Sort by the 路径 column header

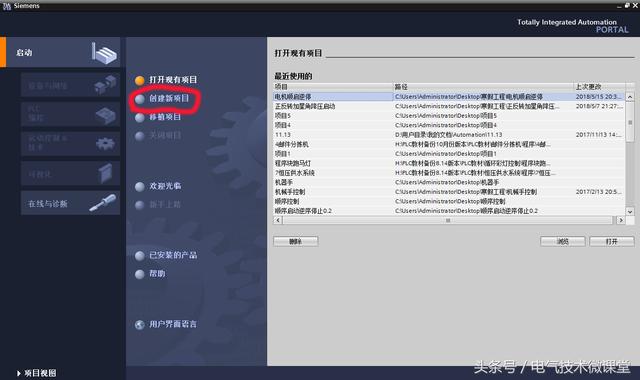click(x=483, y=87)
